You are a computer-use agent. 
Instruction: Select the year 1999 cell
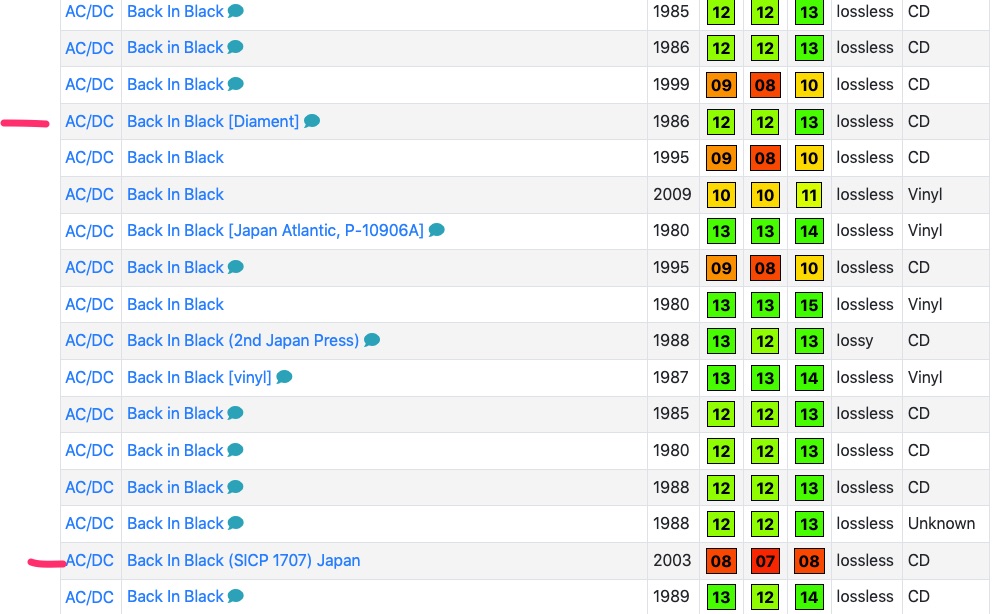point(671,84)
